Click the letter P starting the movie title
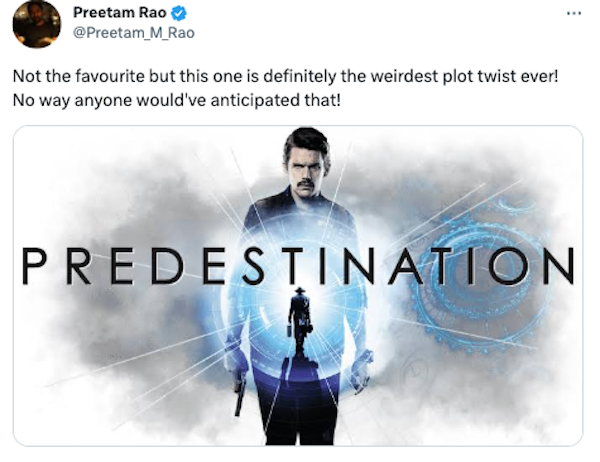 pos(36,265)
